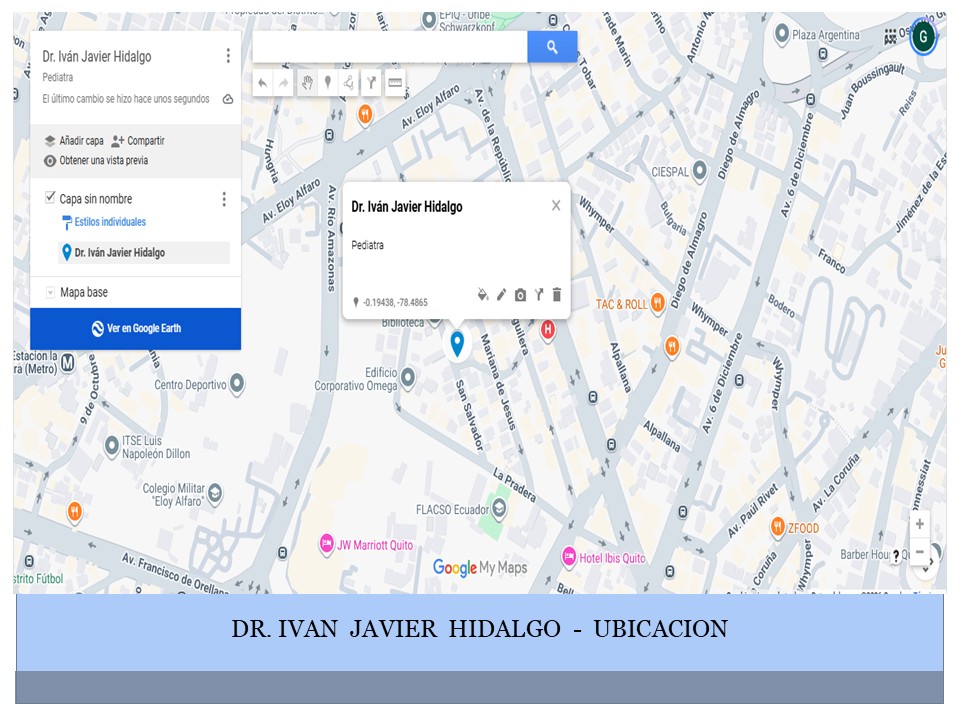Click the paint bucket style icon
The width and height of the screenshot is (960, 720).
point(483,295)
